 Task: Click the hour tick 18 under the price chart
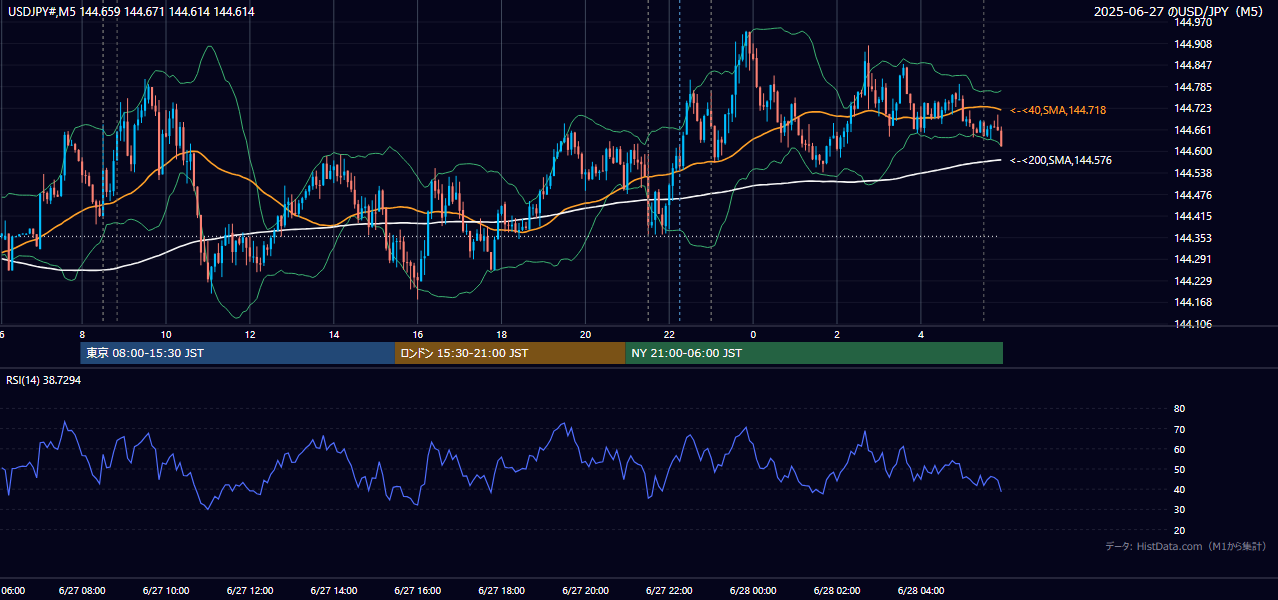pos(502,334)
